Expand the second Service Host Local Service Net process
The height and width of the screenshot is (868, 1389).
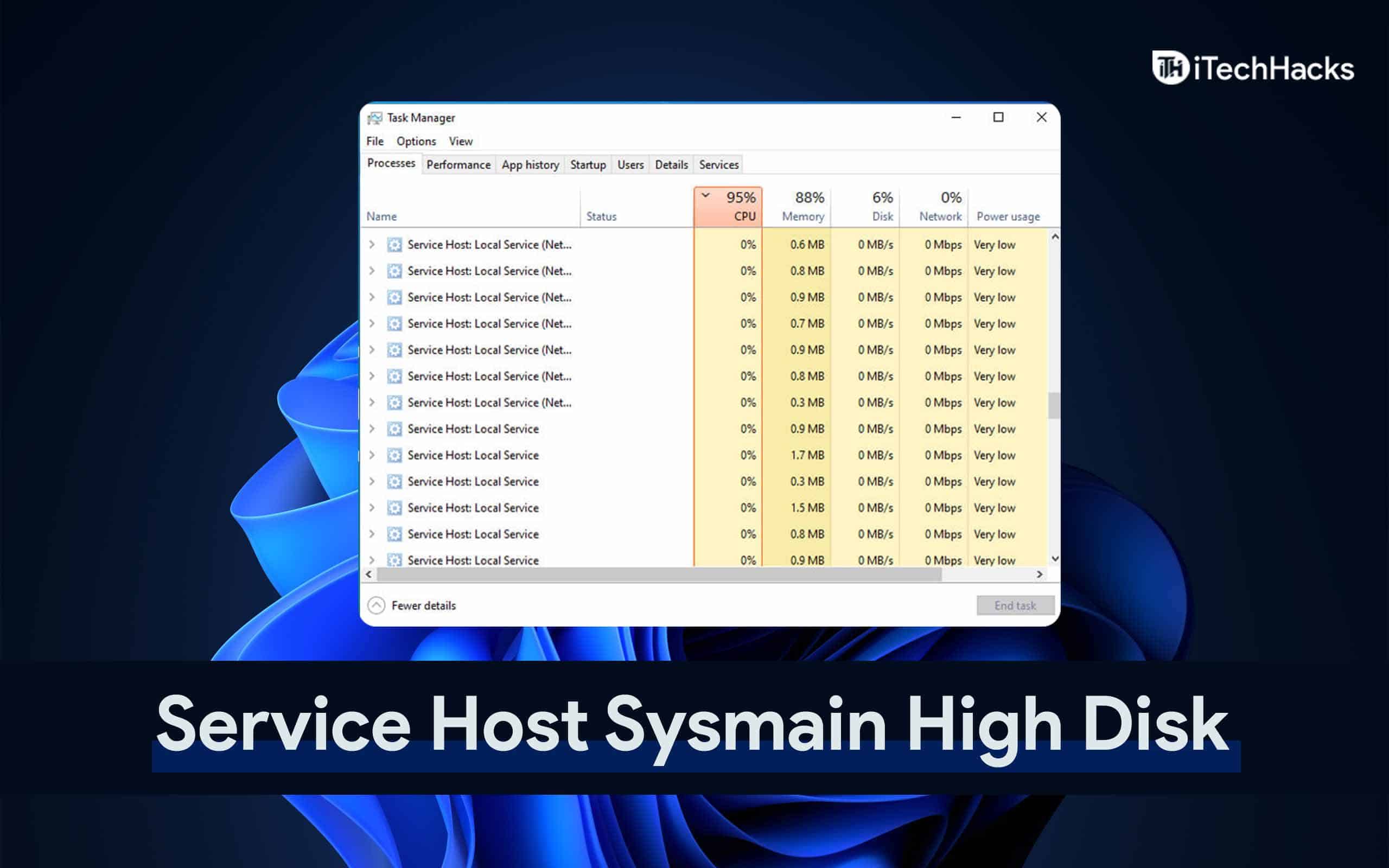[x=375, y=270]
